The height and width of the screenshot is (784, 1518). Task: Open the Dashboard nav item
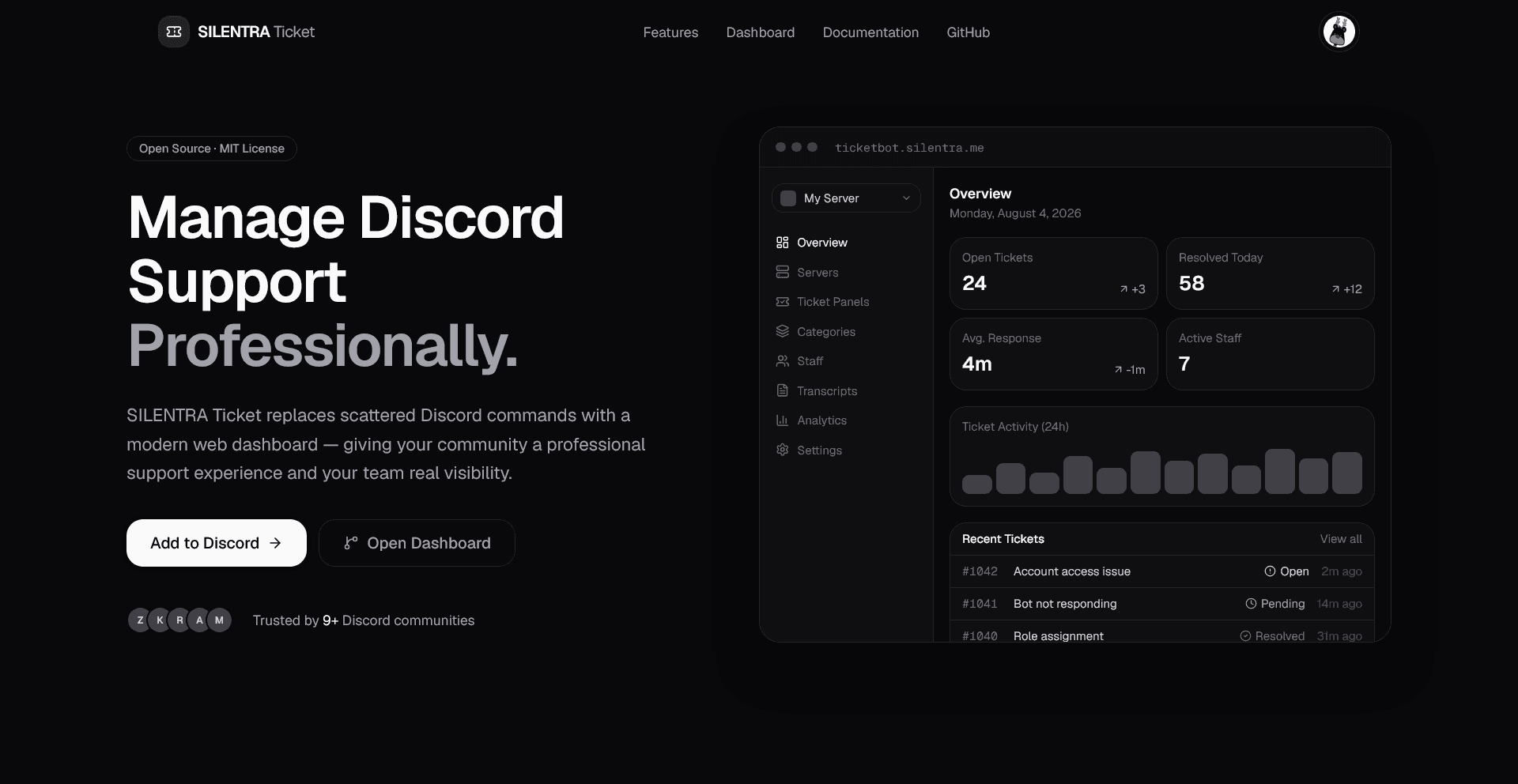(x=761, y=32)
